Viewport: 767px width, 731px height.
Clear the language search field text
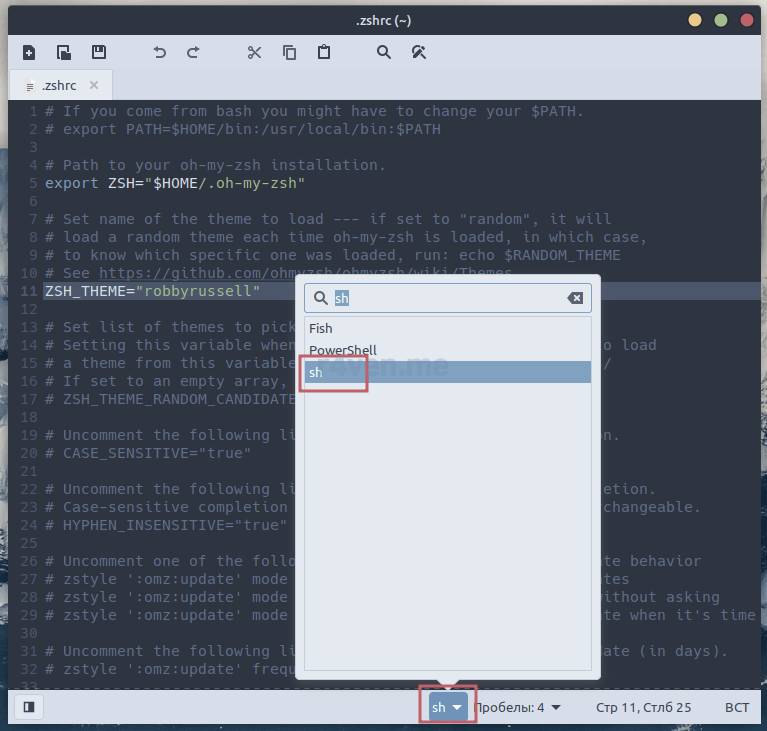point(575,298)
